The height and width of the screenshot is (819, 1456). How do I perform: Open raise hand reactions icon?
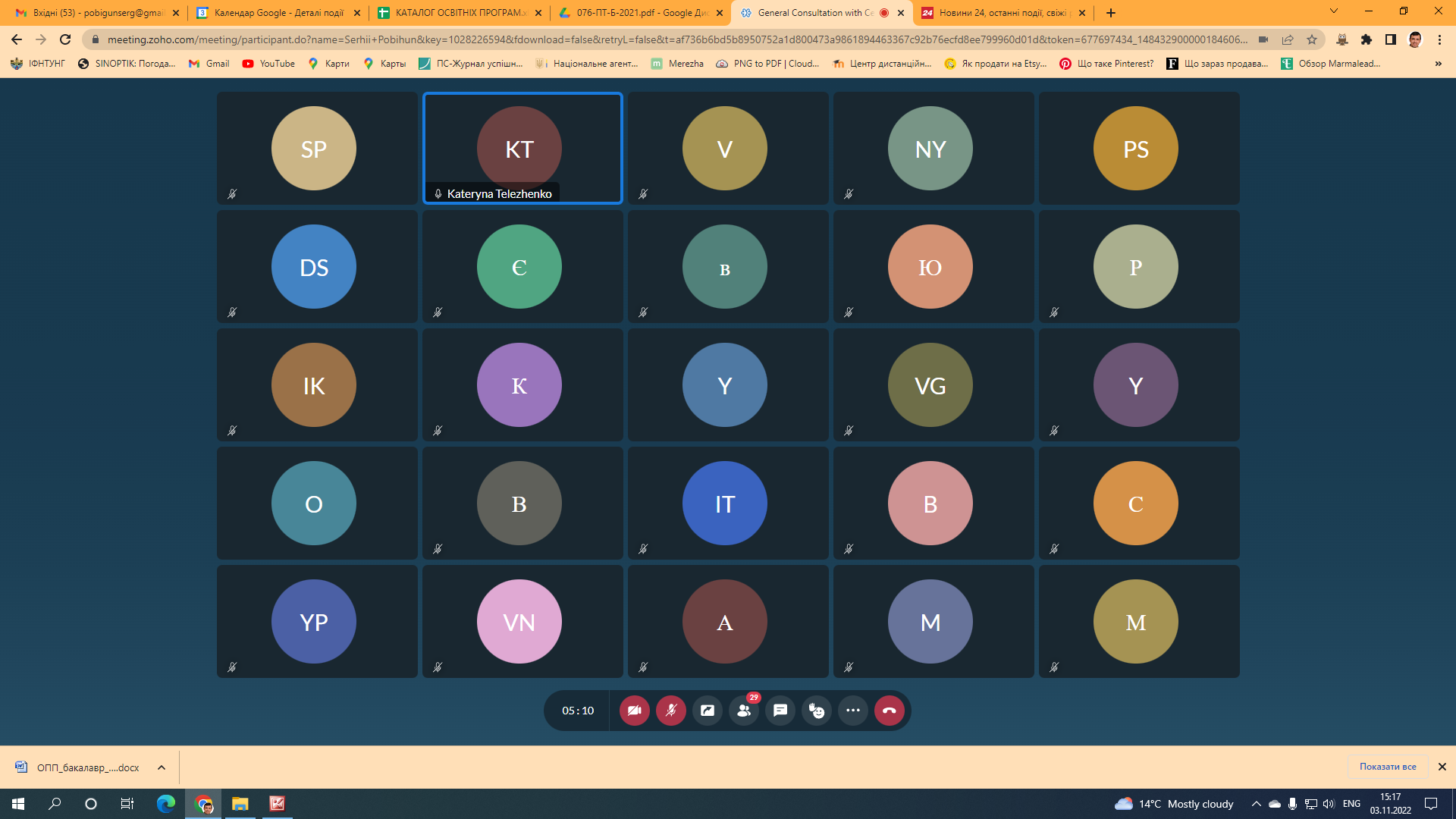(817, 711)
